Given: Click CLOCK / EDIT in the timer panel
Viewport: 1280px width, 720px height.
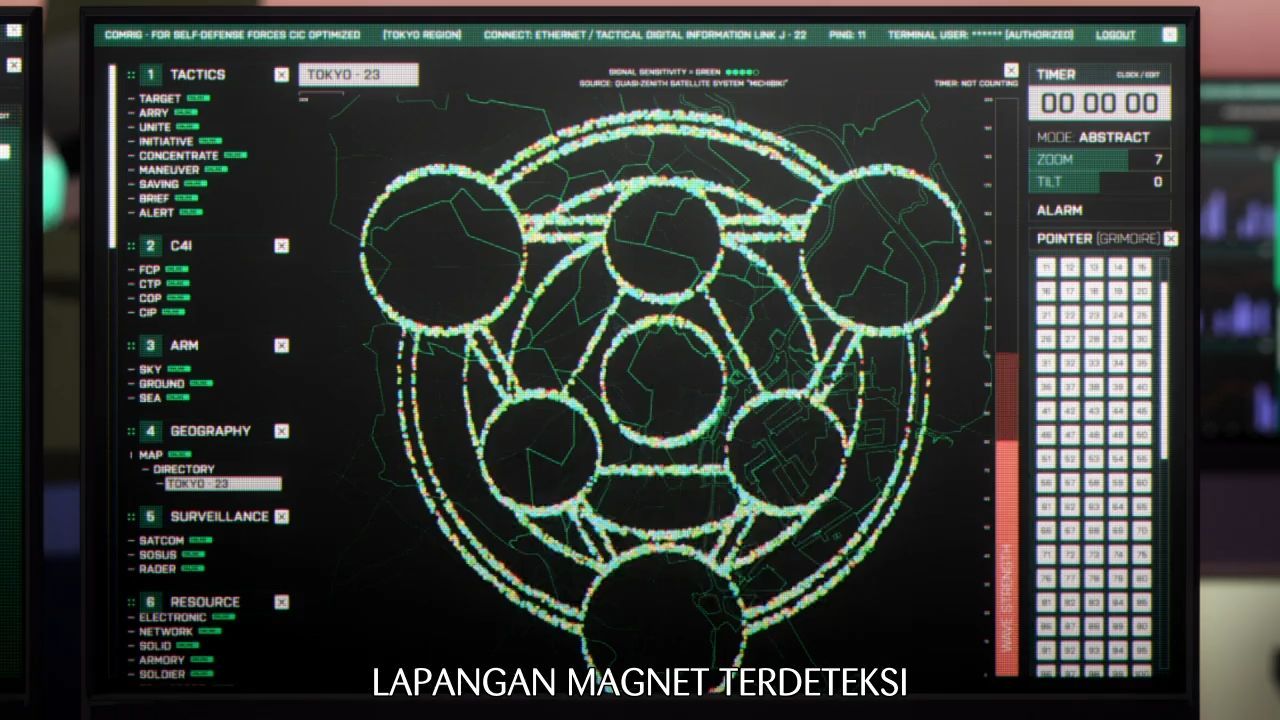Looking at the screenshot, I should 1138,76.
